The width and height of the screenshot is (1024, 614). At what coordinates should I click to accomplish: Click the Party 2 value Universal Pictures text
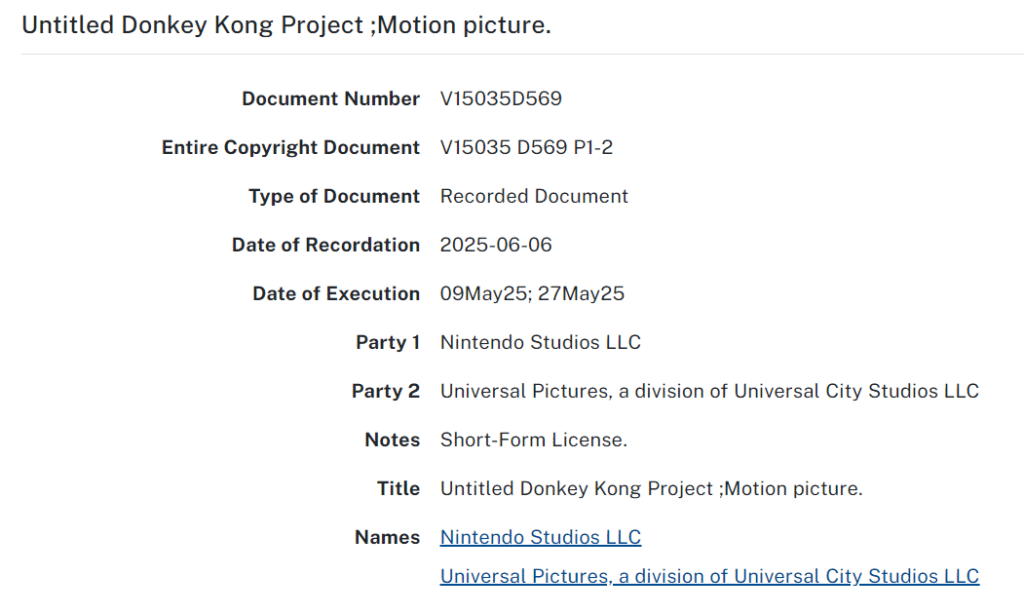tap(709, 391)
